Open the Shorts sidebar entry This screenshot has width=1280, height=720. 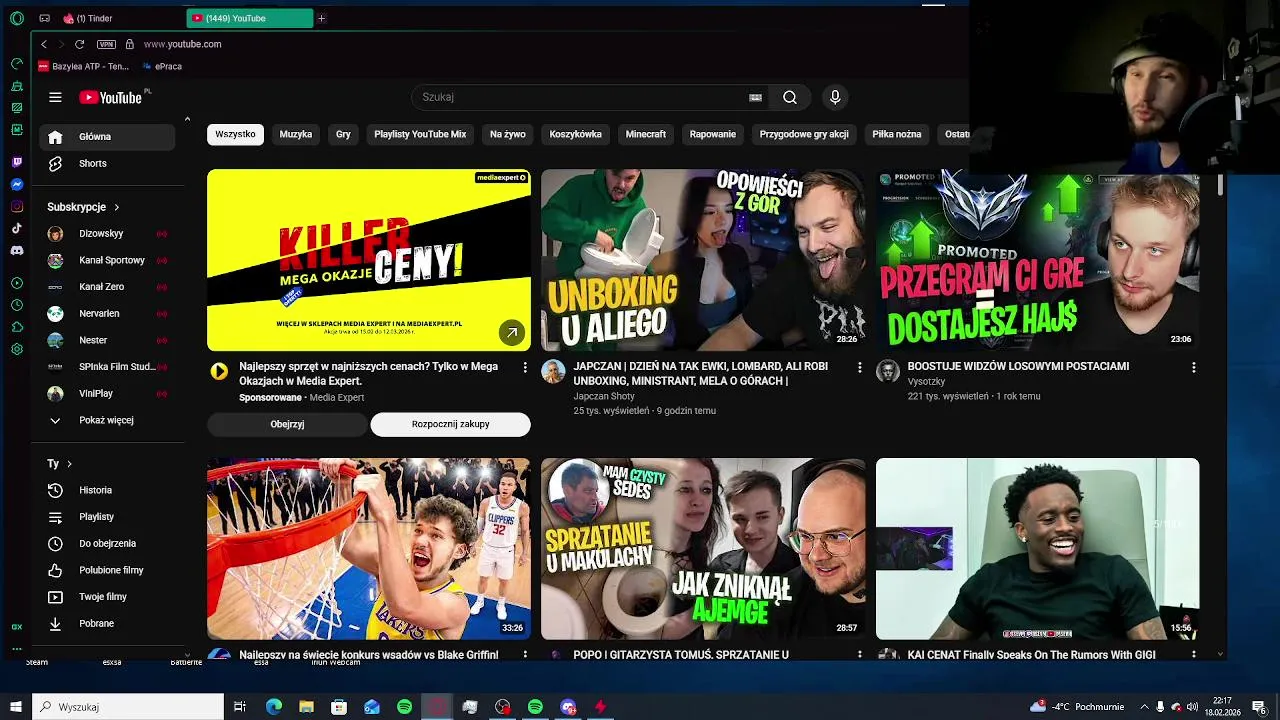click(x=107, y=163)
